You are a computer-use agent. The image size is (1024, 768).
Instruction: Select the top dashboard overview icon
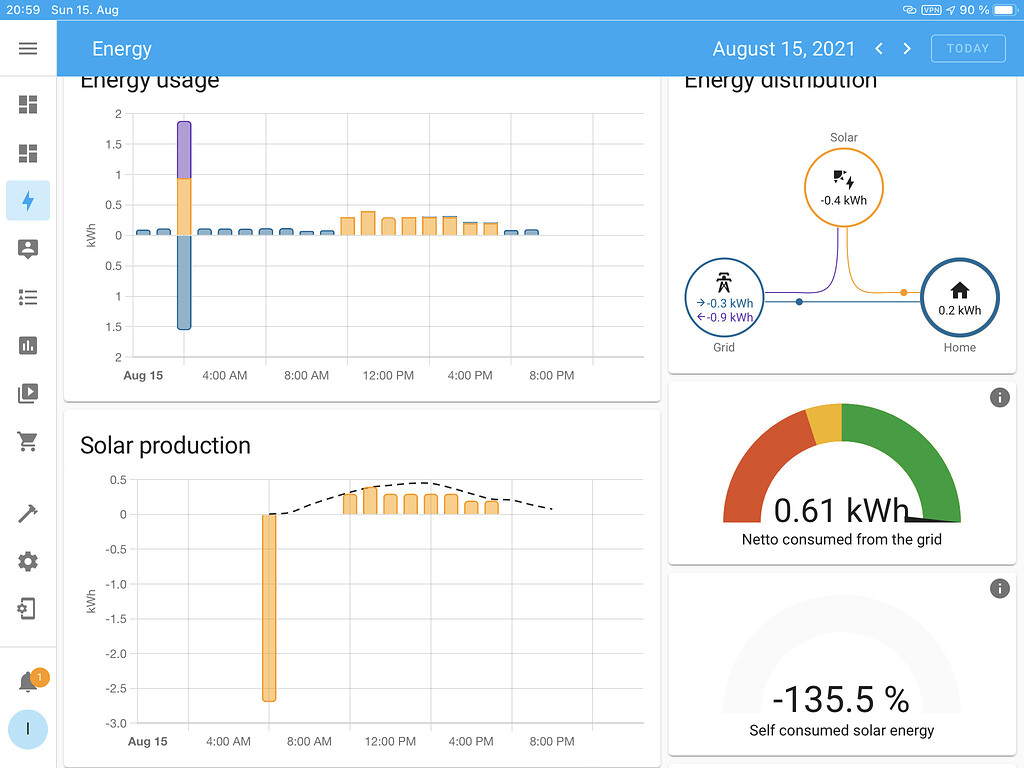point(27,104)
